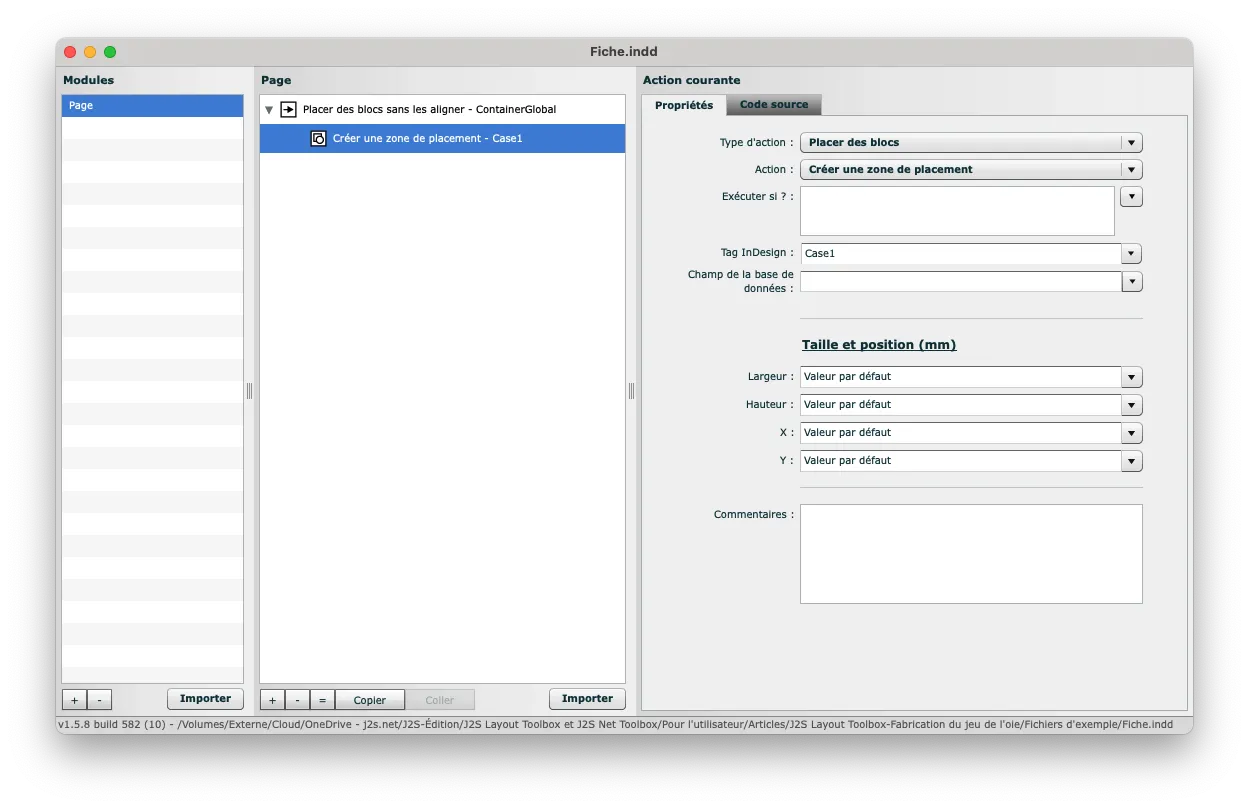Click the arrow icon beside Placer des blocs
Viewport: 1249px width, 808px height.
pyautogui.click(x=288, y=110)
